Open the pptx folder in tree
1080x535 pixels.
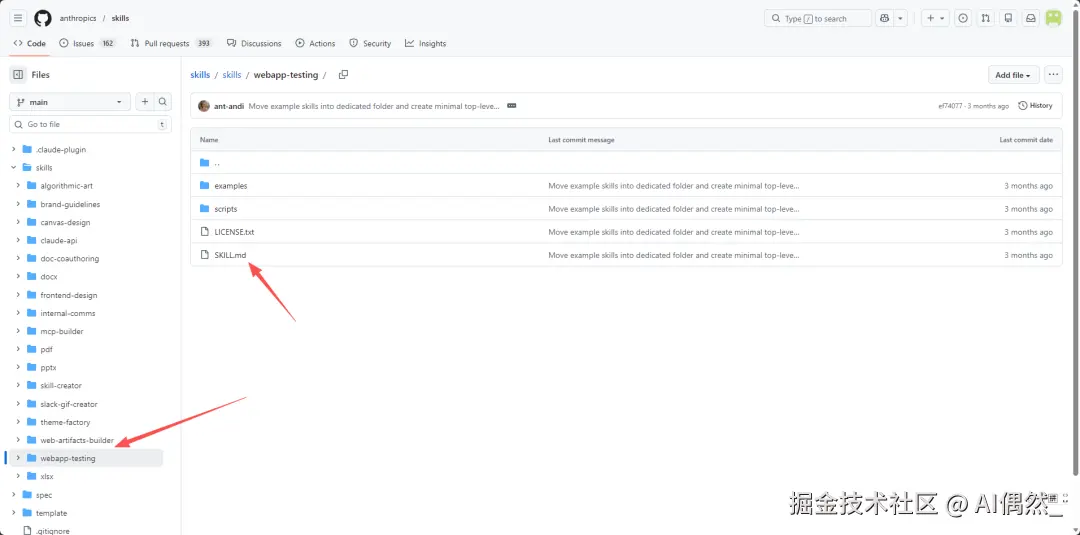[x=48, y=368]
